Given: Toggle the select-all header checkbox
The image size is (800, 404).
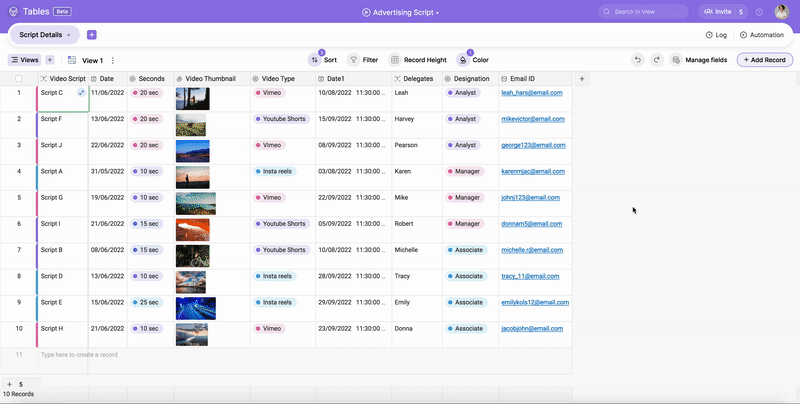Looking at the screenshot, I should (18, 78).
